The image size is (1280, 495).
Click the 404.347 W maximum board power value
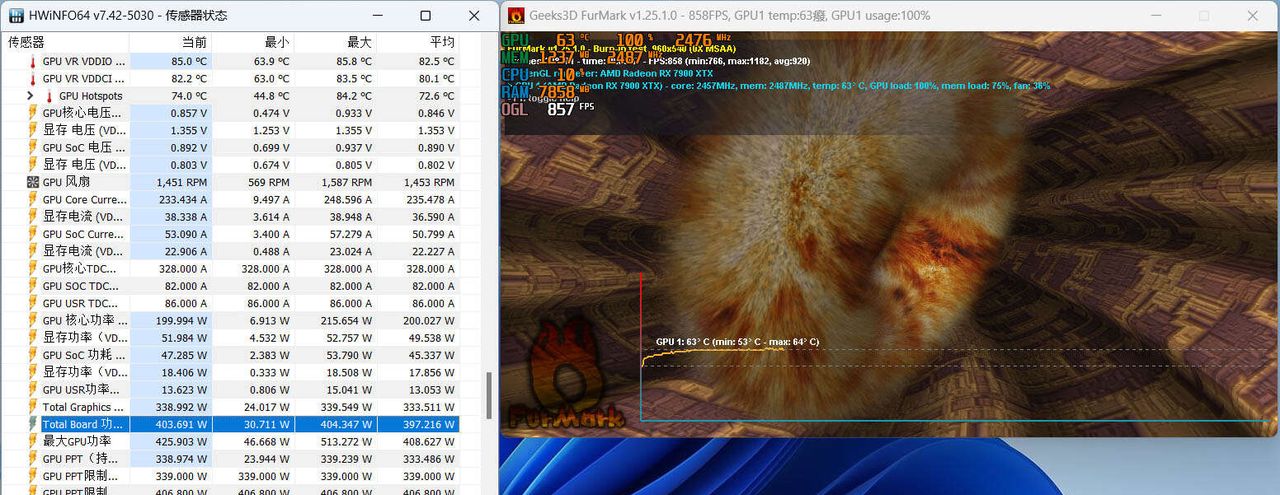point(345,423)
